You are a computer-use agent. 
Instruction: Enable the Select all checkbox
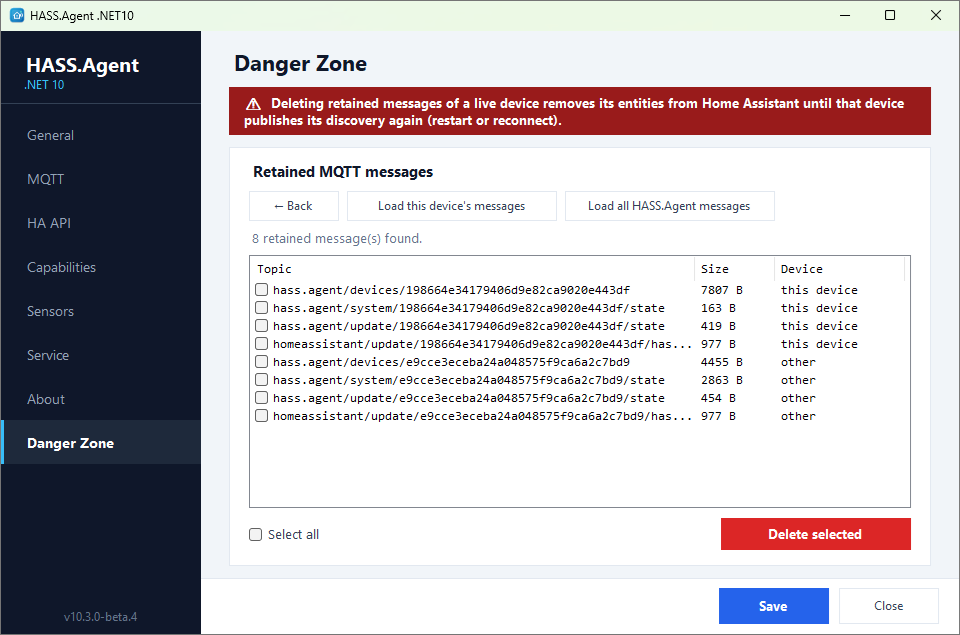(255, 535)
